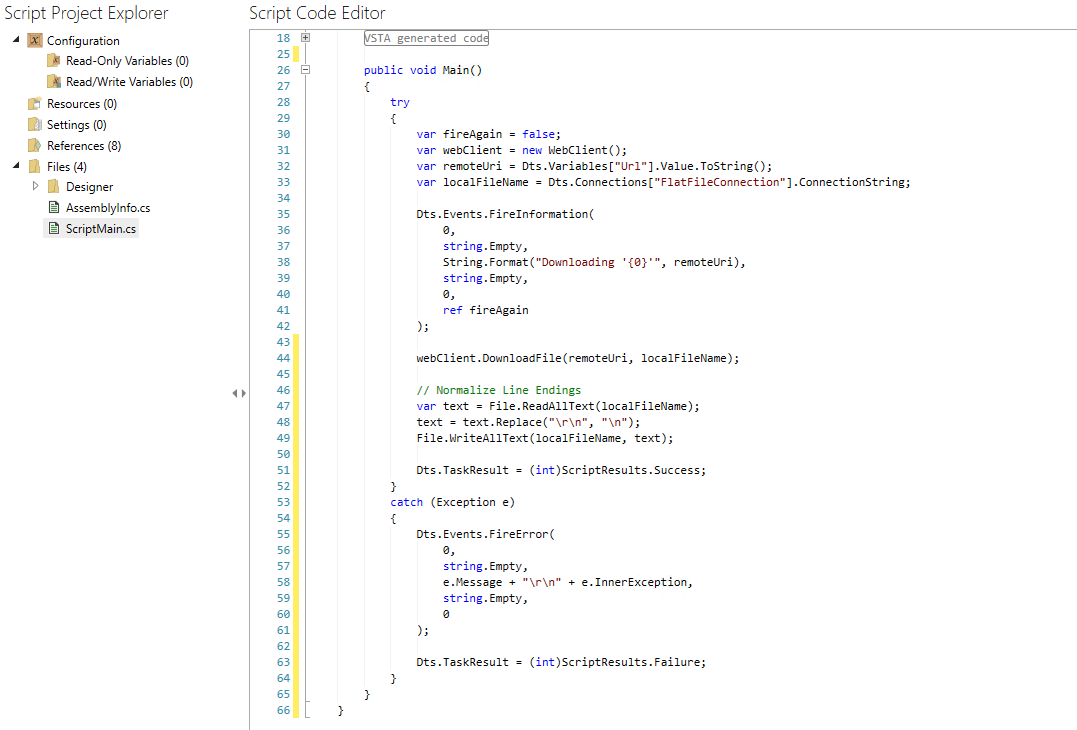Click the AssemblyInfo.cs file icon

[x=54, y=207]
